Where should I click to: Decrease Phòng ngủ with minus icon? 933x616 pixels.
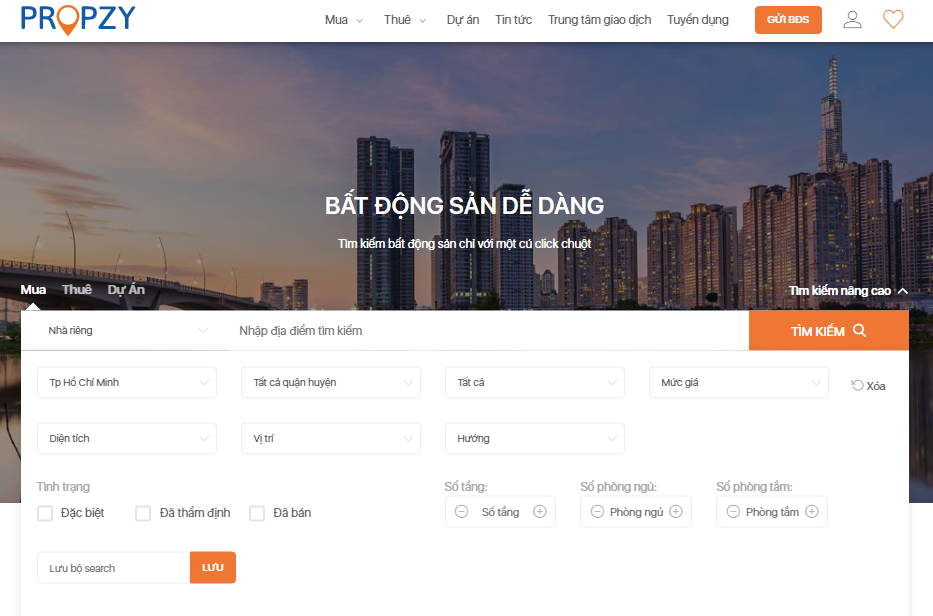(x=597, y=512)
